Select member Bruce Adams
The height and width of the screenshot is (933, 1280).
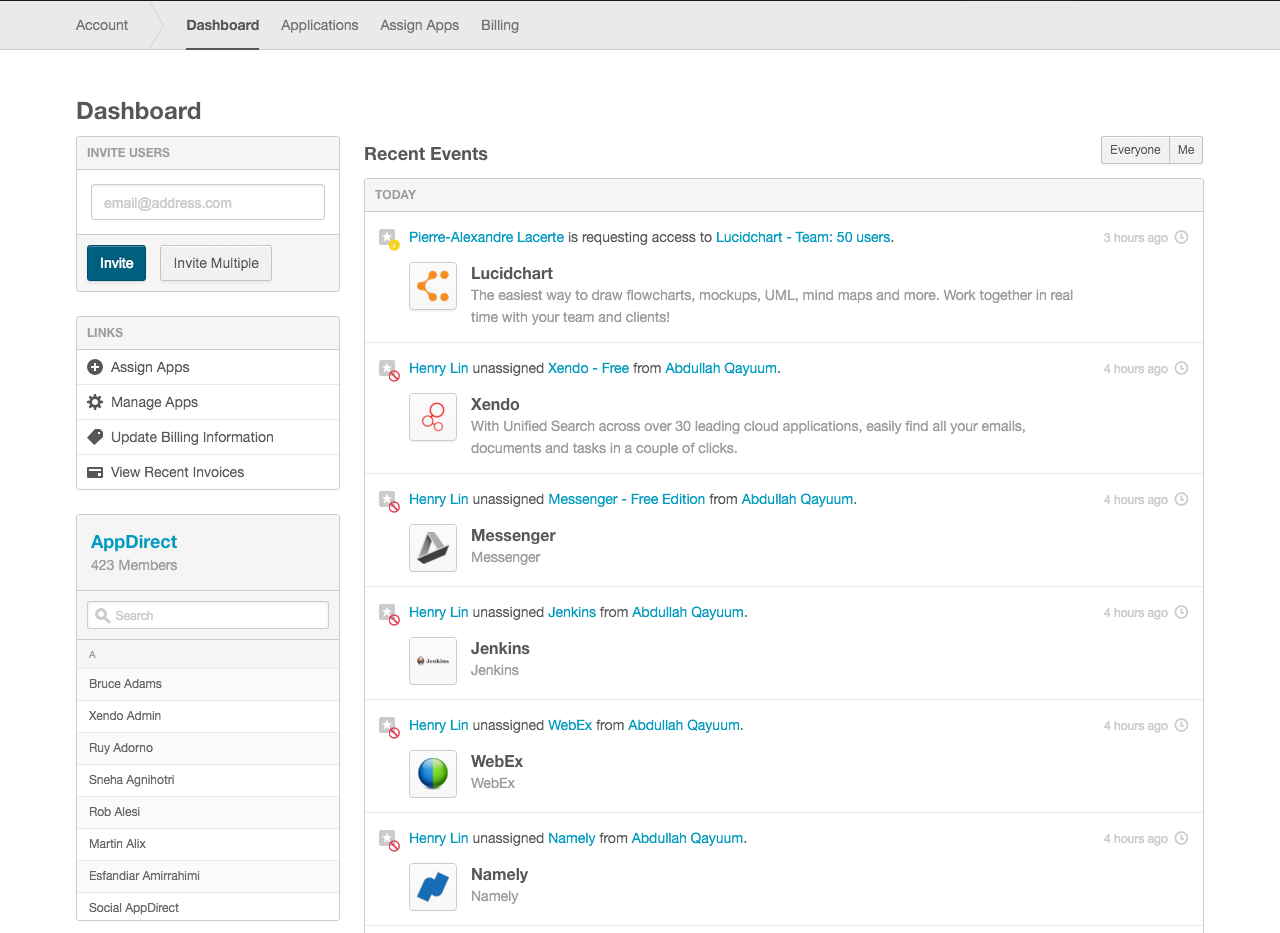[208, 684]
